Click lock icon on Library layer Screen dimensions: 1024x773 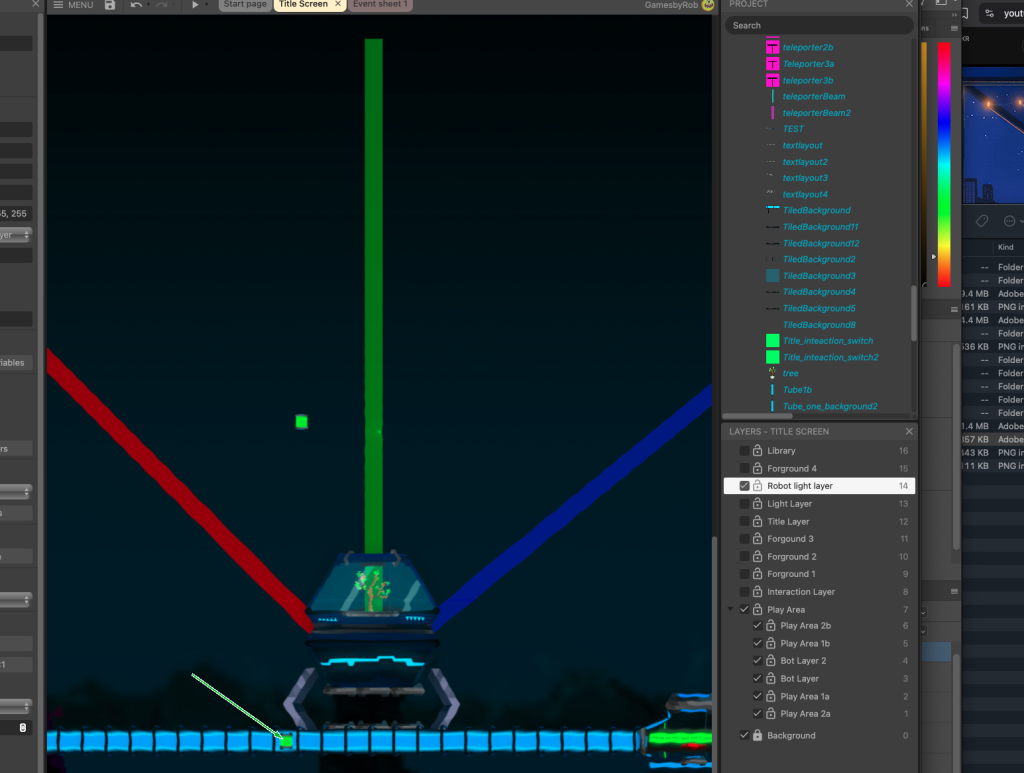point(758,450)
